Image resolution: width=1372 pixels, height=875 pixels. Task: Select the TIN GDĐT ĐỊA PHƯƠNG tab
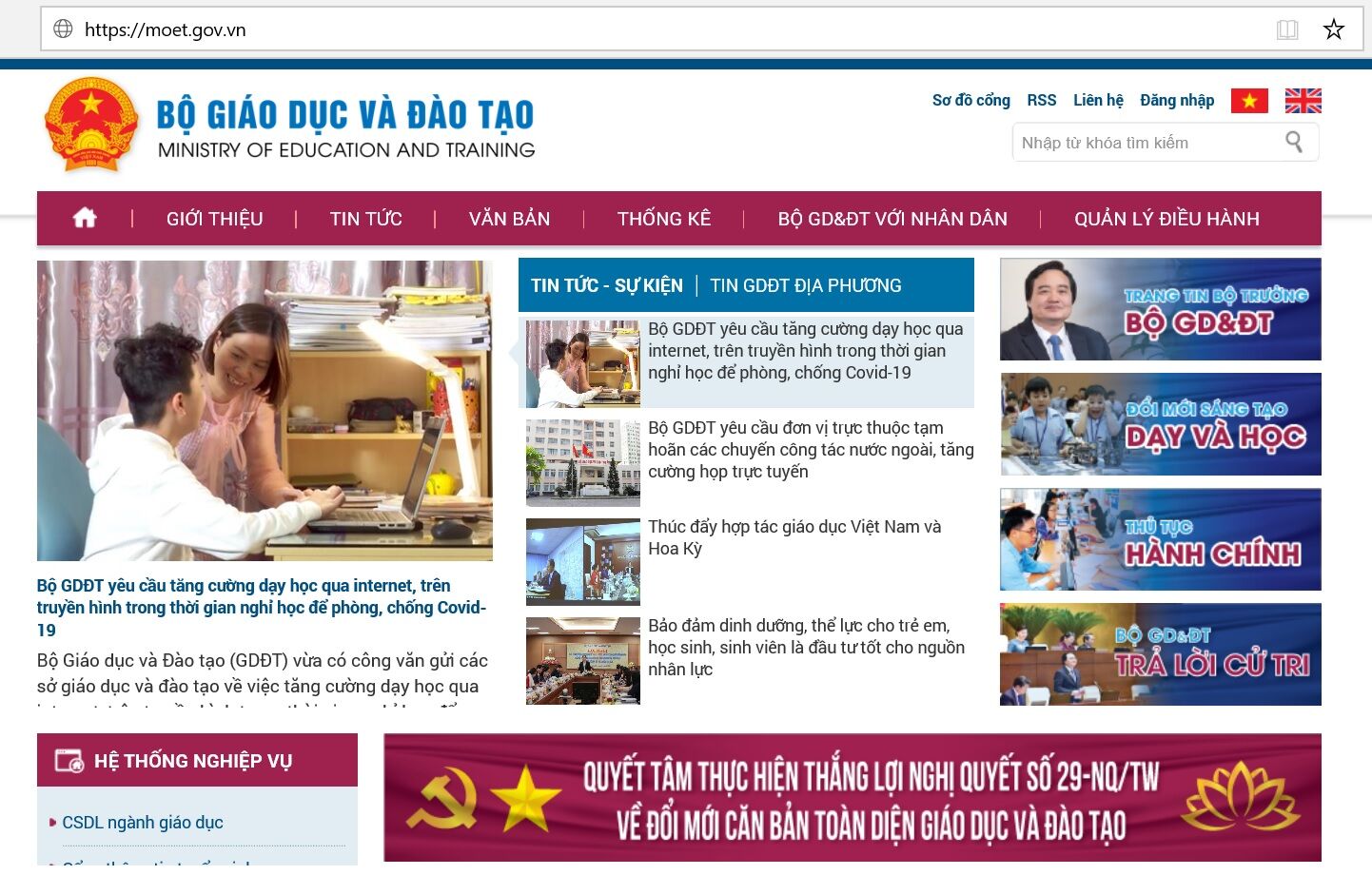pos(805,285)
